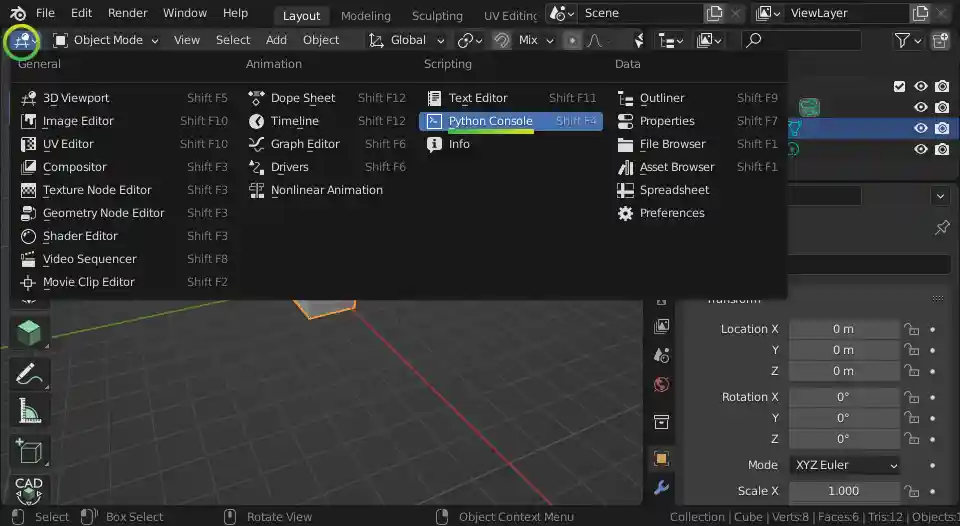960x526 pixels.
Task: Toggle proportional editing
Action: [x=572, y=40]
